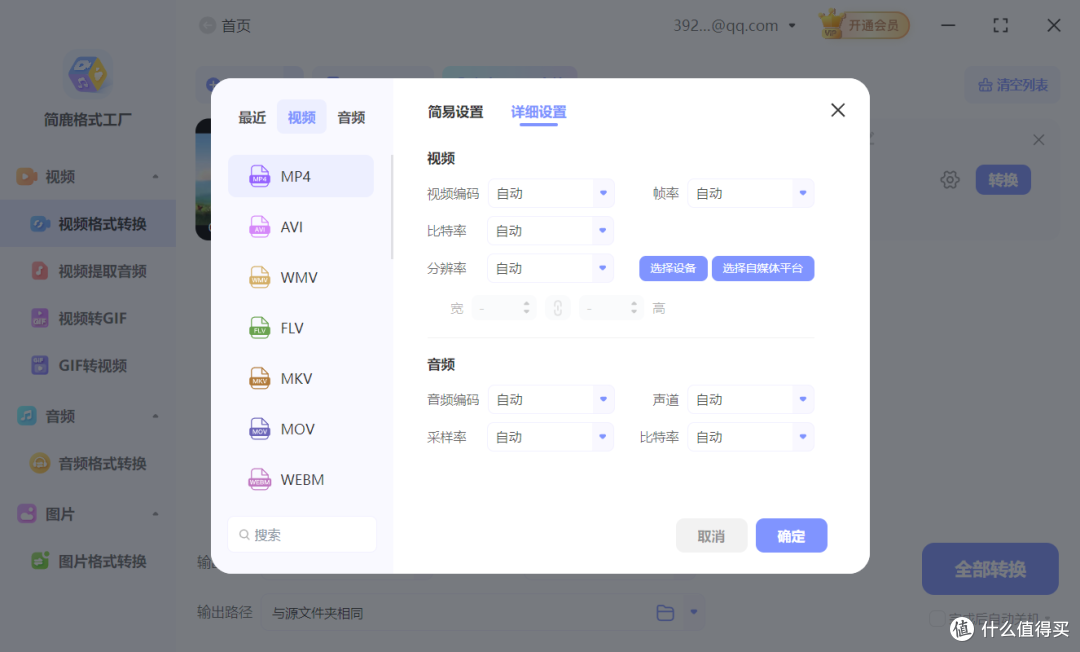Click the format list scrollbar
1080x652 pixels.
pyautogui.click(x=392, y=207)
